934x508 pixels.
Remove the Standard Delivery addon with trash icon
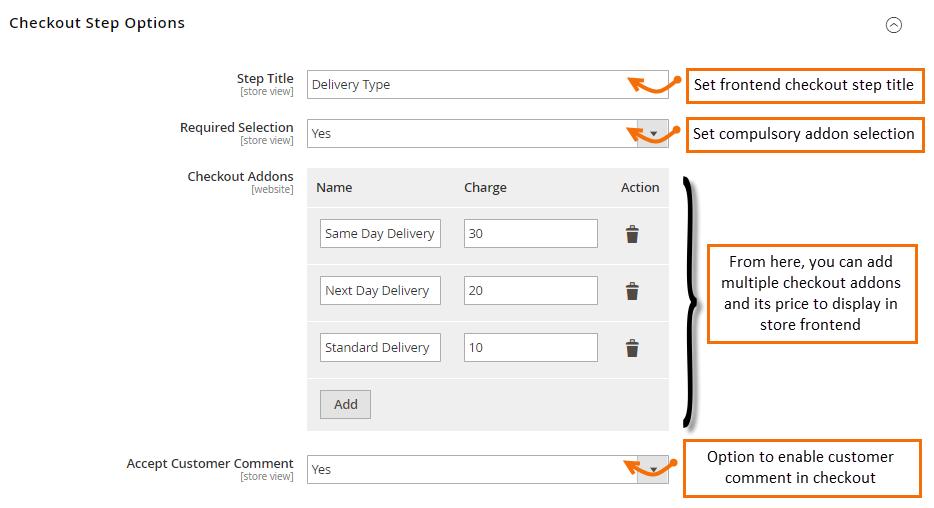[x=632, y=348]
